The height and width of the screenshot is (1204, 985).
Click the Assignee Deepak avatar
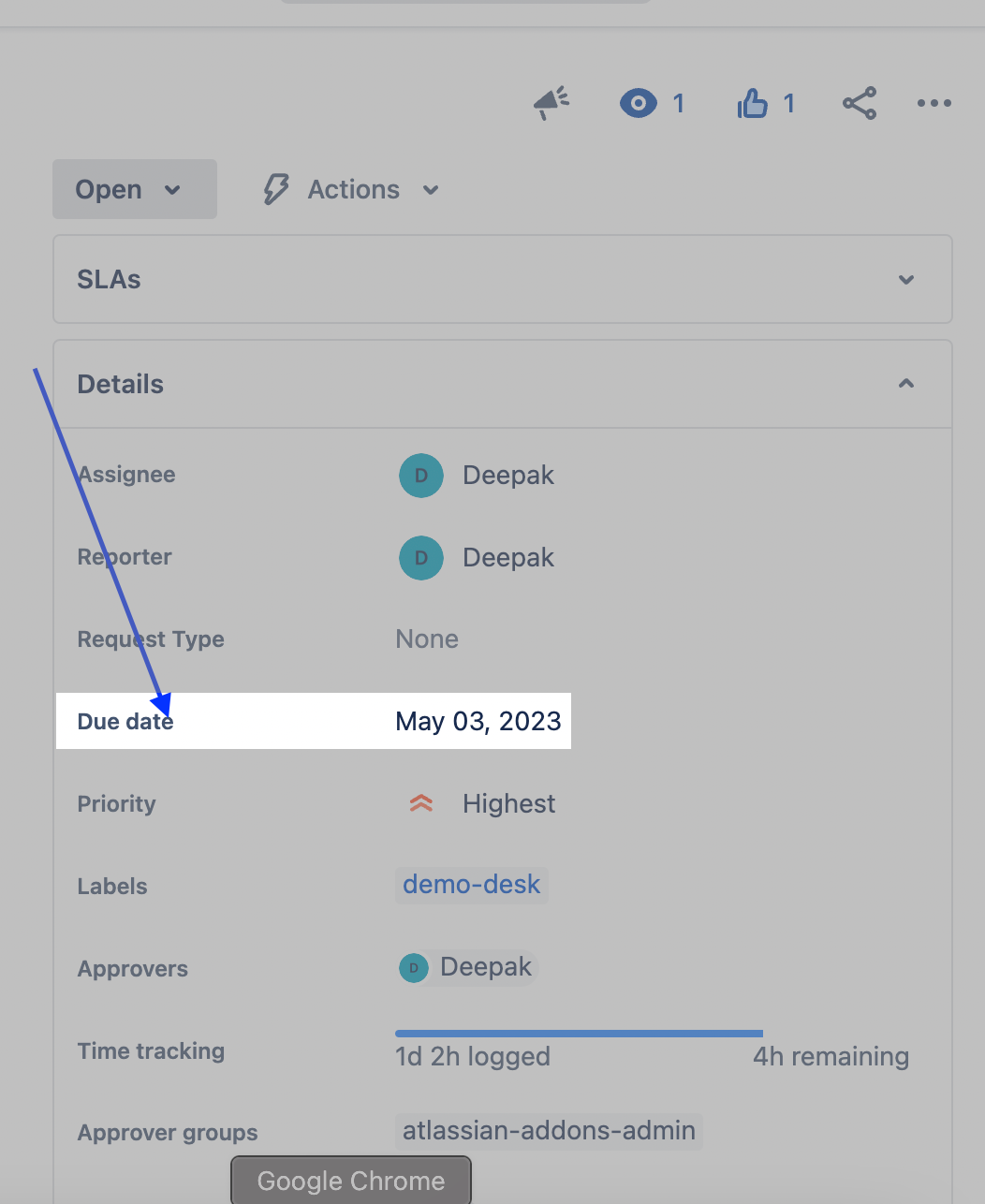(421, 476)
